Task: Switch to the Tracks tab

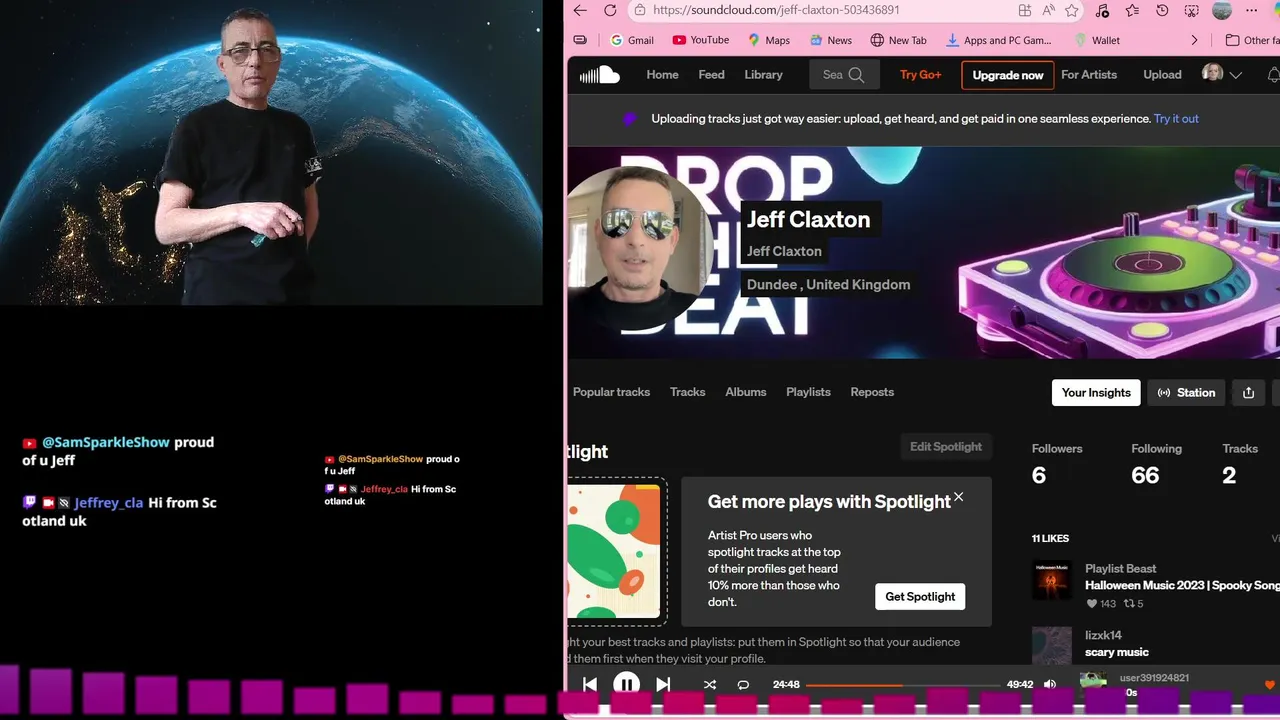Action: point(687,392)
